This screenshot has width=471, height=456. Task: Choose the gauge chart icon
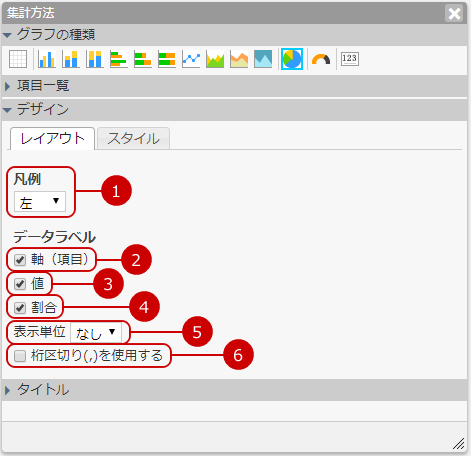tap(321, 59)
